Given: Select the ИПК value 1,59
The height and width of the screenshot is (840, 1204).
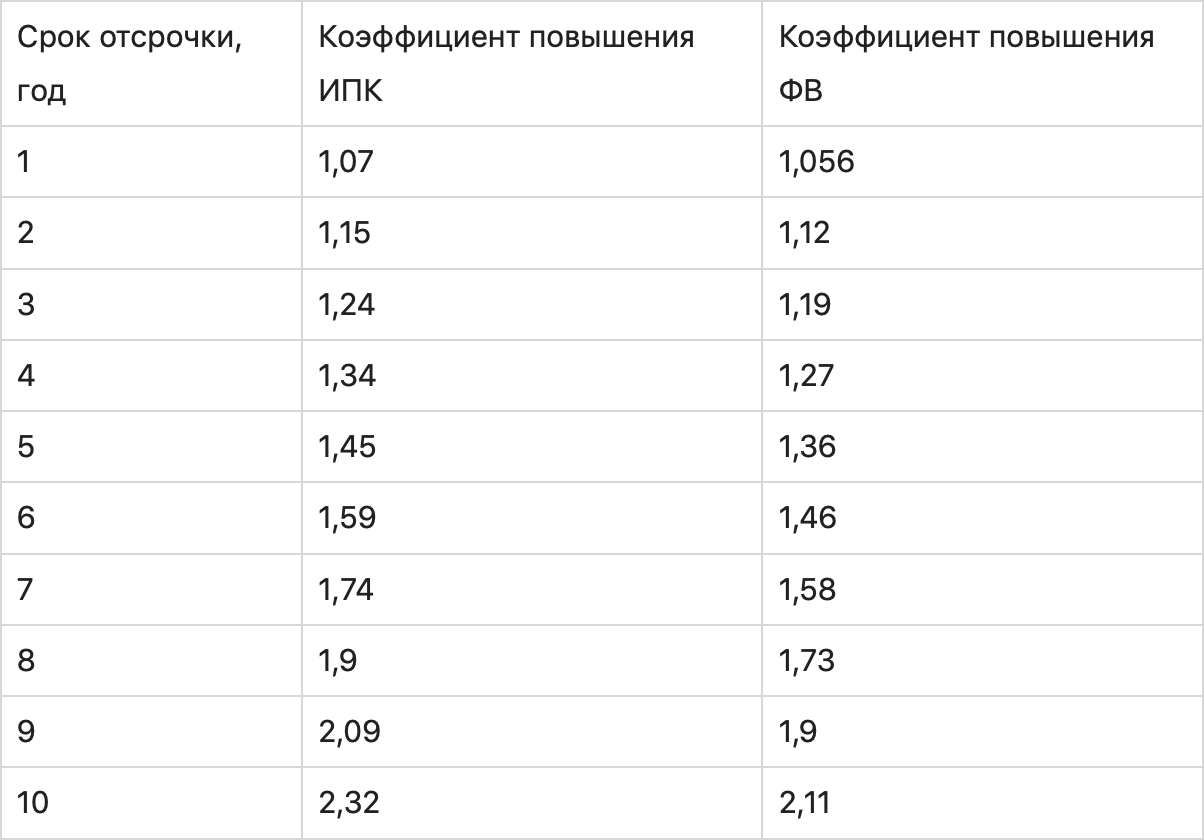Looking at the screenshot, I should [346, 518].
